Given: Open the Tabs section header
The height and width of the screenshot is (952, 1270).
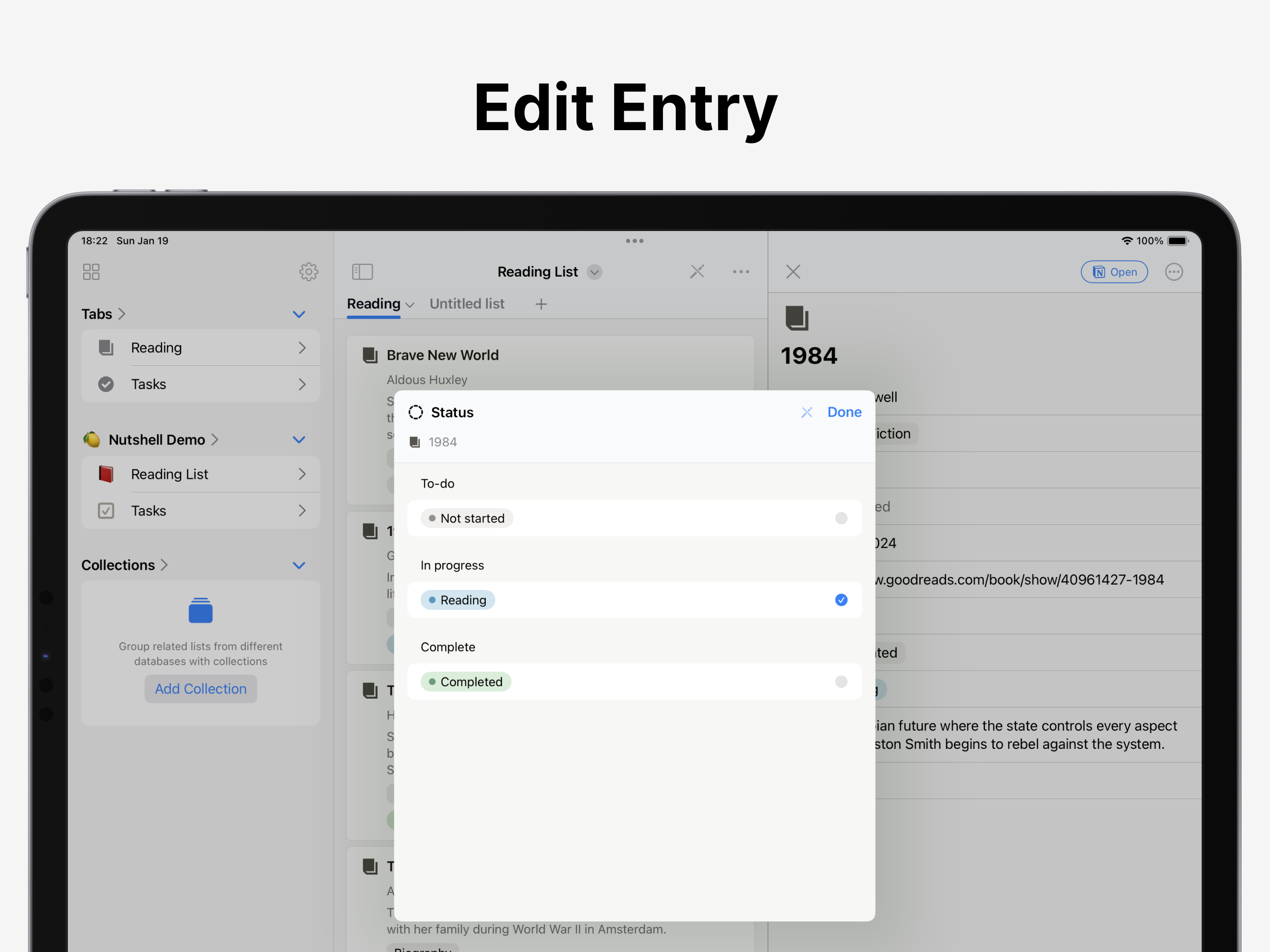Looking at the screenshot, I should coord(103,314).
